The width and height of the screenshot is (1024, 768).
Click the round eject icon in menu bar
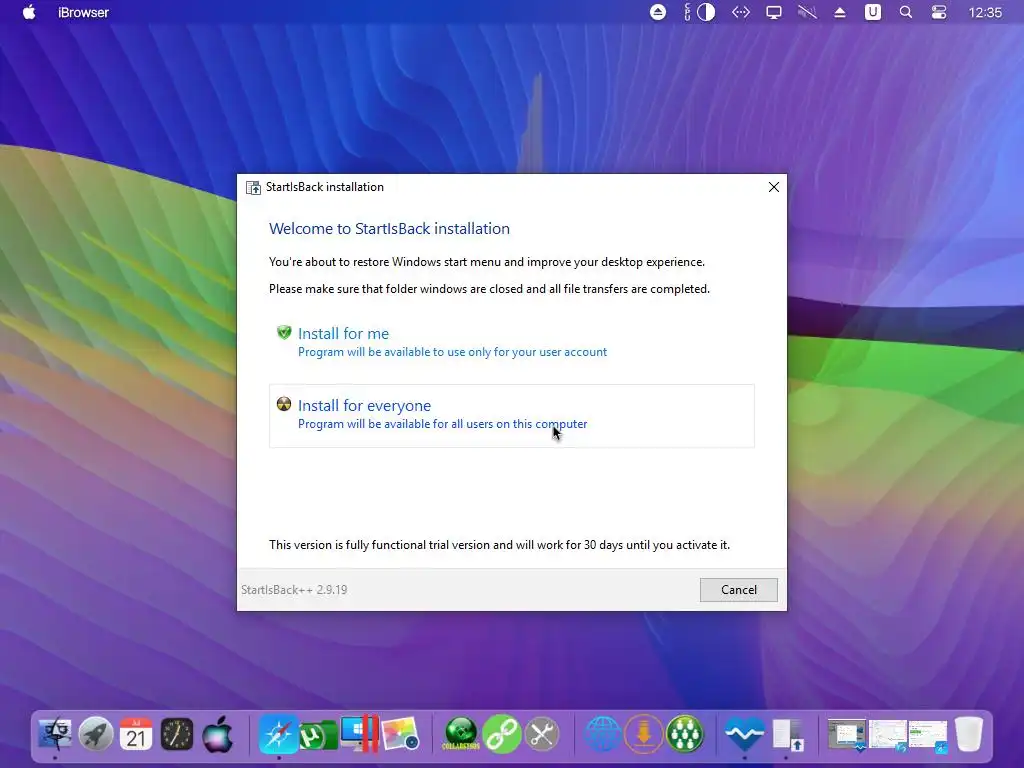[x=658, y=12]
